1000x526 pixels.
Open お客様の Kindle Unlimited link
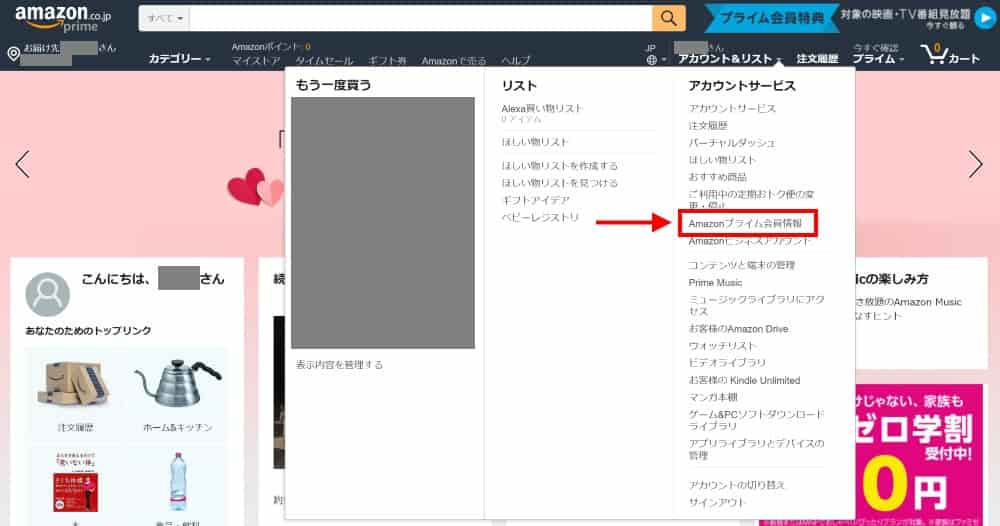tap(744, 381)
